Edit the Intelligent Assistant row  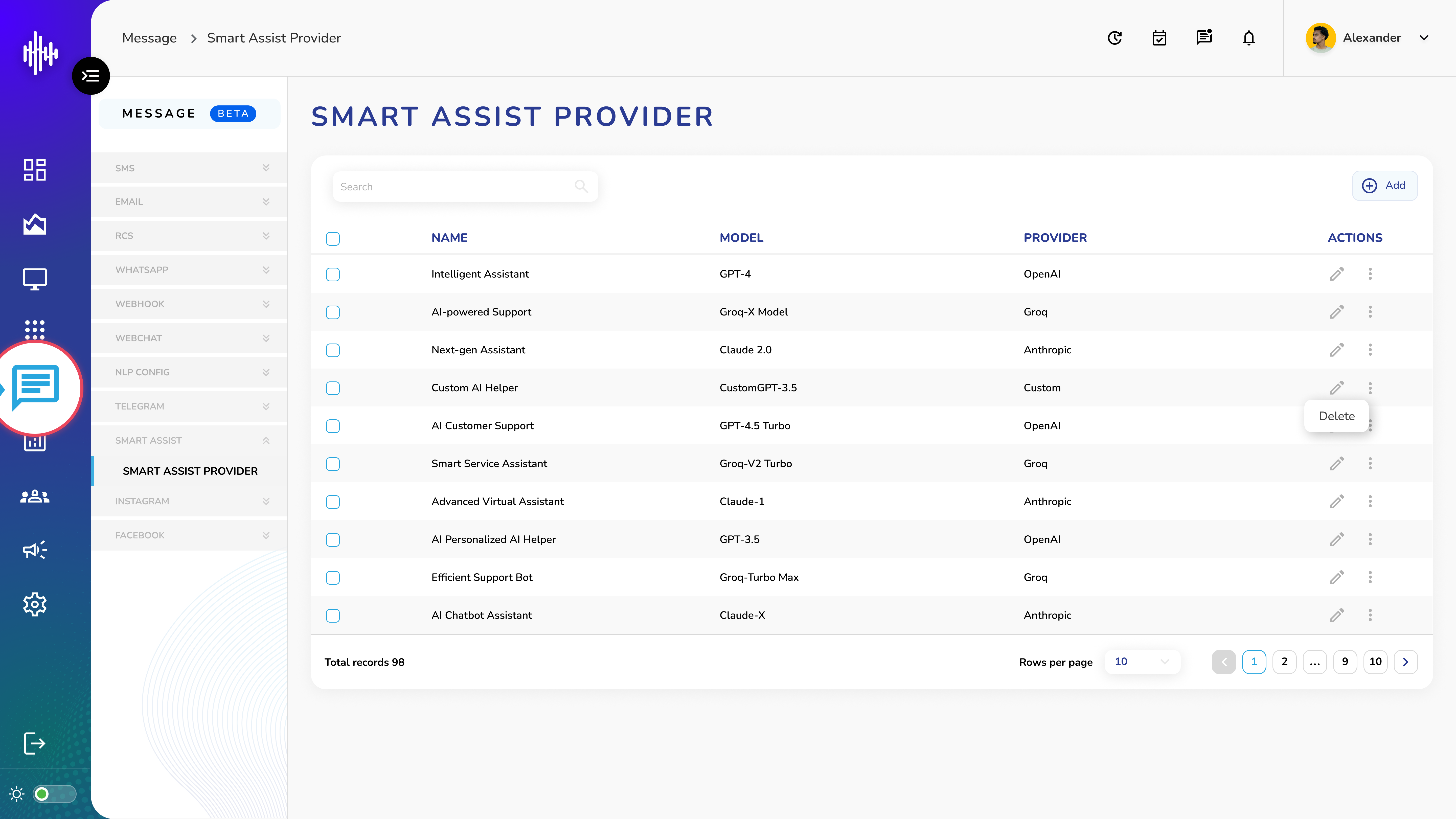click(x=1337, y=274)
